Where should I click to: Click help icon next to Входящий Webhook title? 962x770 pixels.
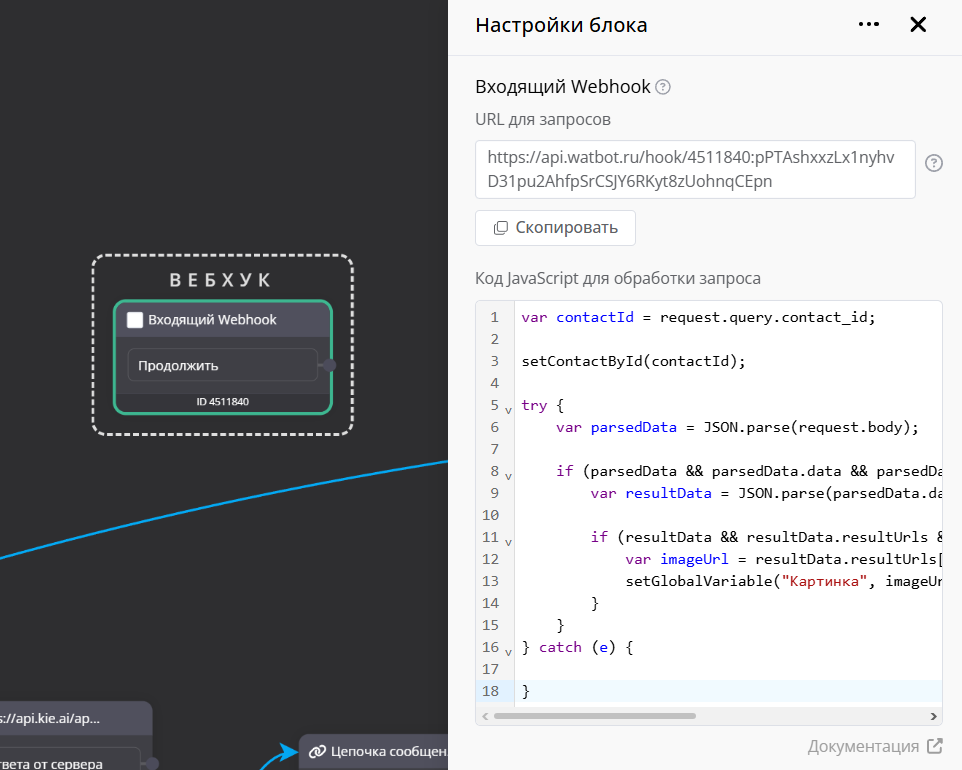662,87
